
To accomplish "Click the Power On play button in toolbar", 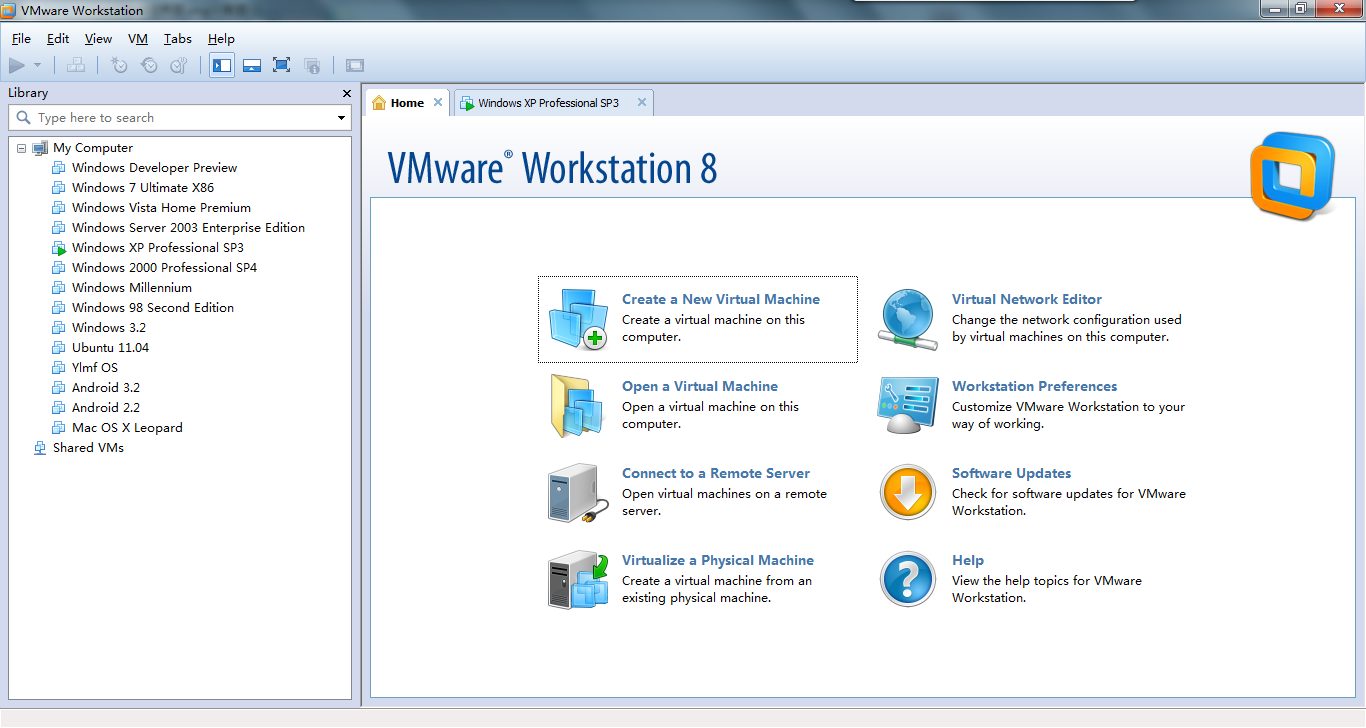I will pyautogui.click(x=16, y=65).
